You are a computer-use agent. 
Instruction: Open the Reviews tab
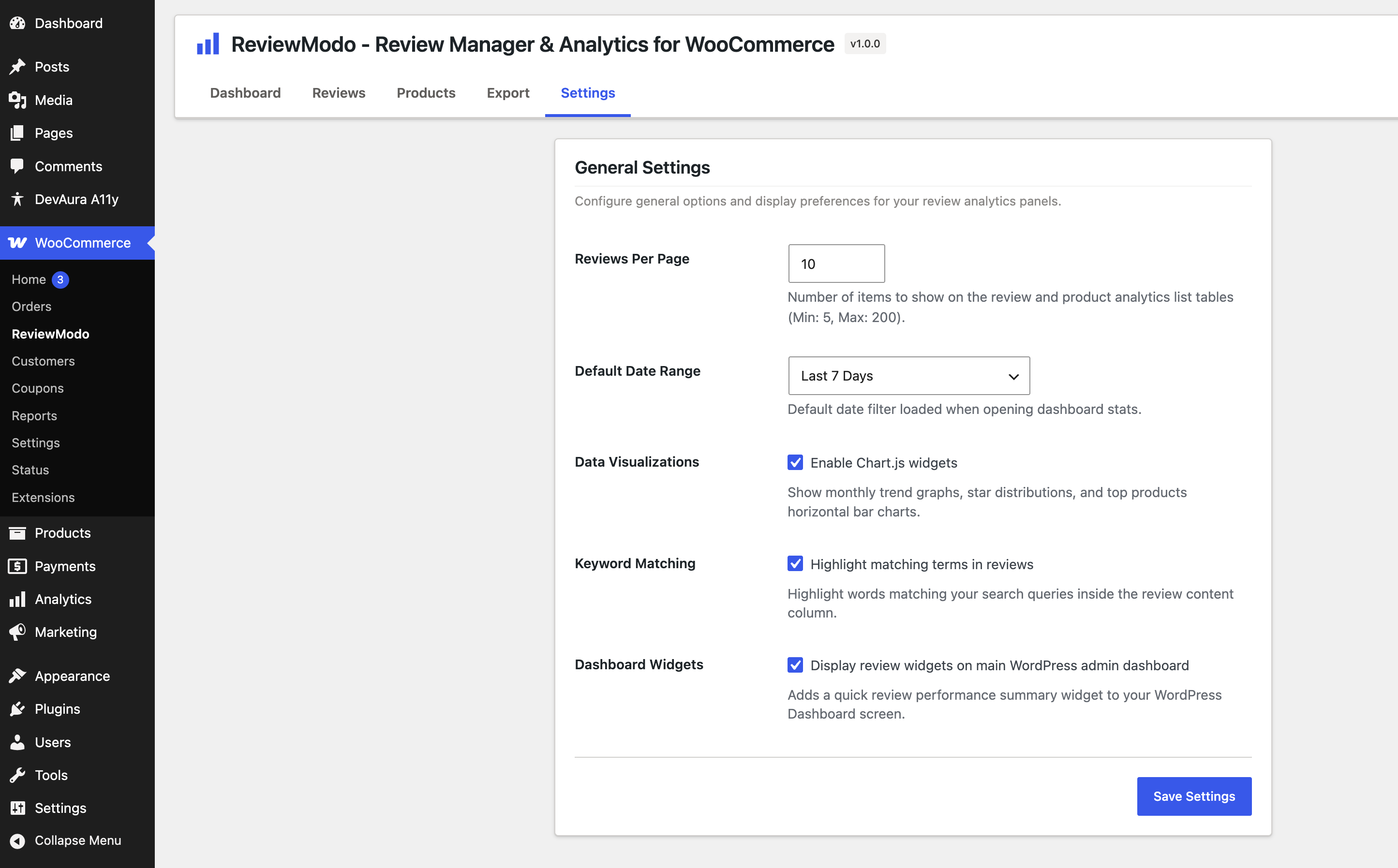click(x=339, y=93)
